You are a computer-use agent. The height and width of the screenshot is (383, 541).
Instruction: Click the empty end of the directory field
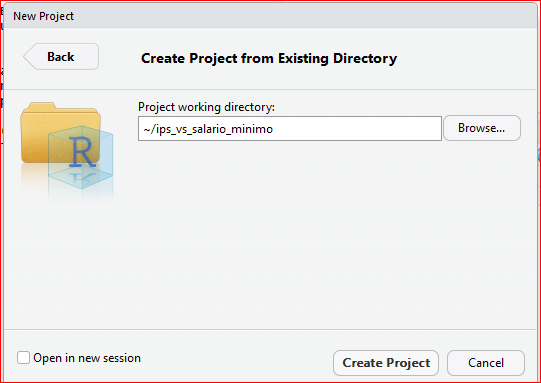(357, 129)
